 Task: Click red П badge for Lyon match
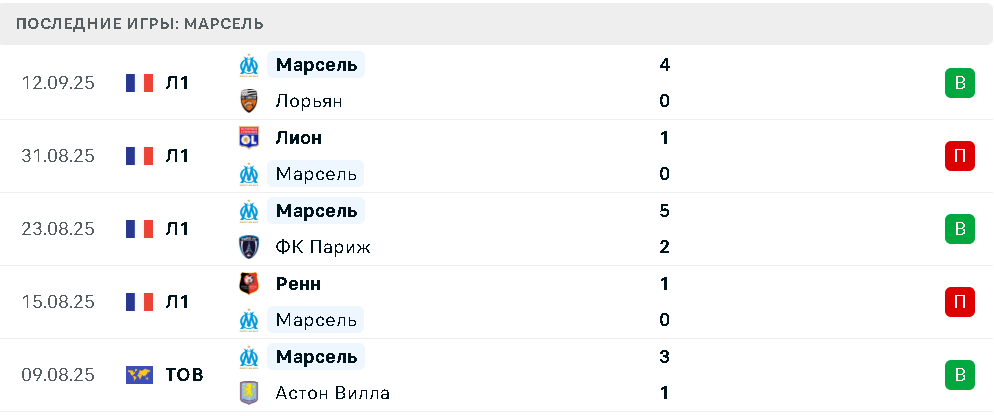(x=960, y=156)
